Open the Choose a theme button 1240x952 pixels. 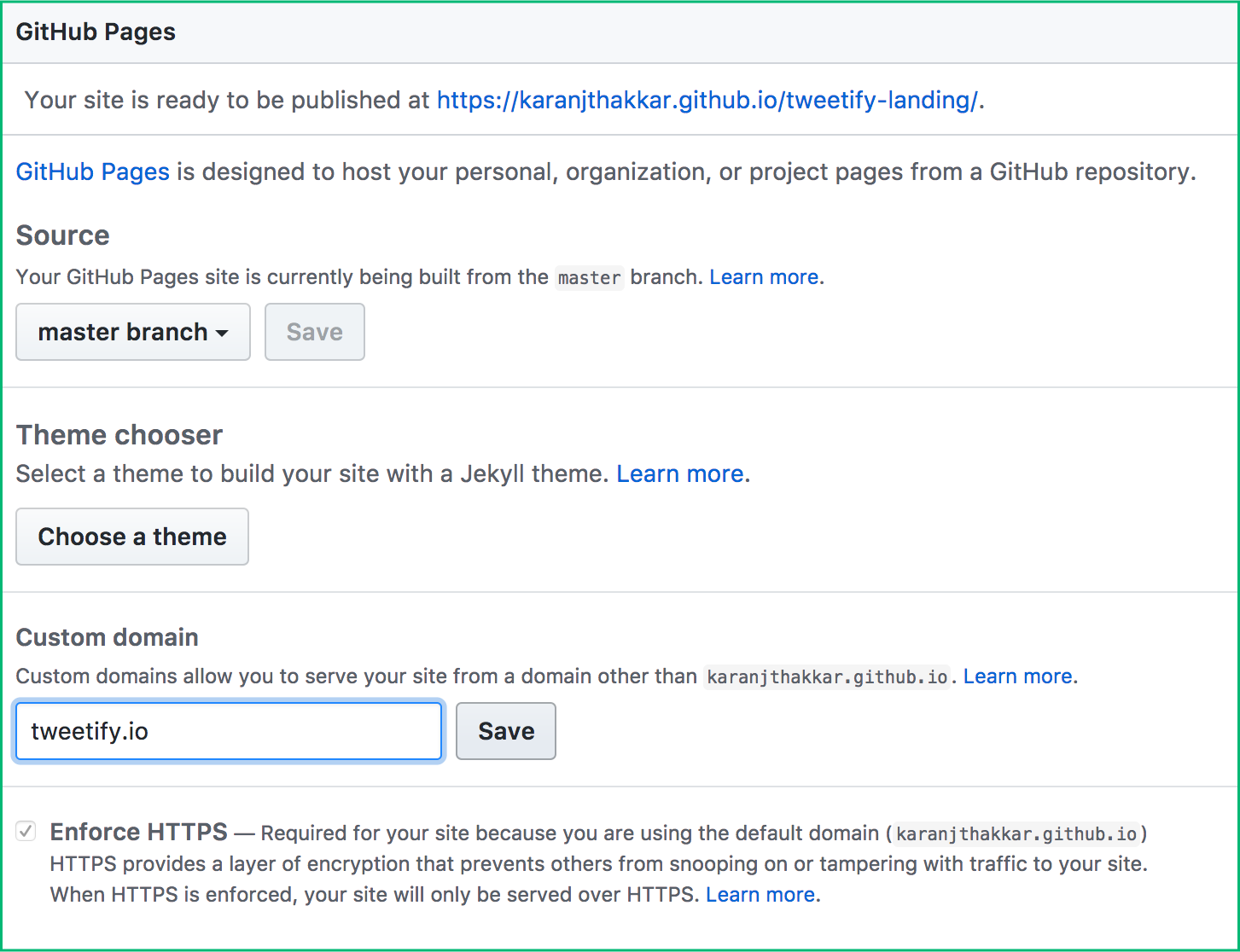132,537
